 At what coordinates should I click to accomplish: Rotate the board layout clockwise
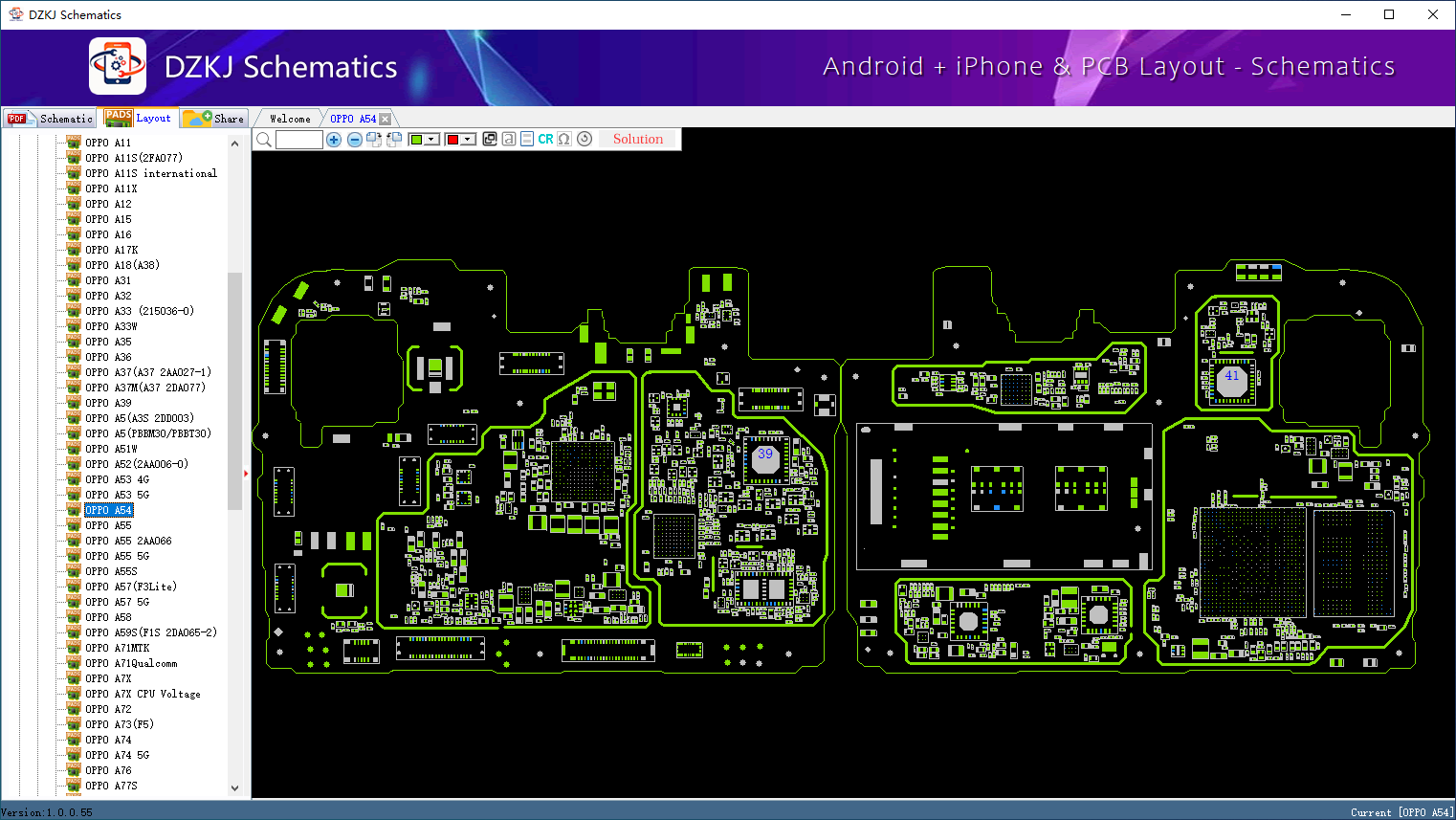374,140
